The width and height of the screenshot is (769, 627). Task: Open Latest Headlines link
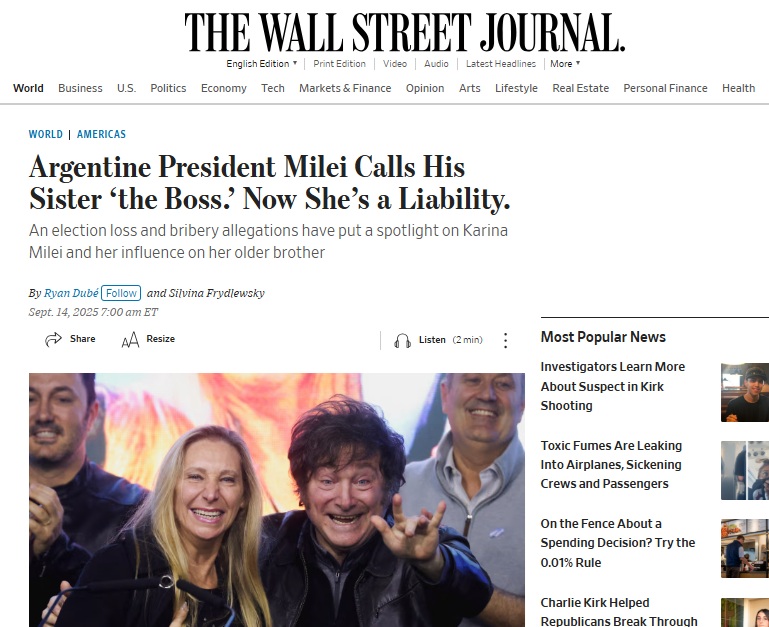500,64
